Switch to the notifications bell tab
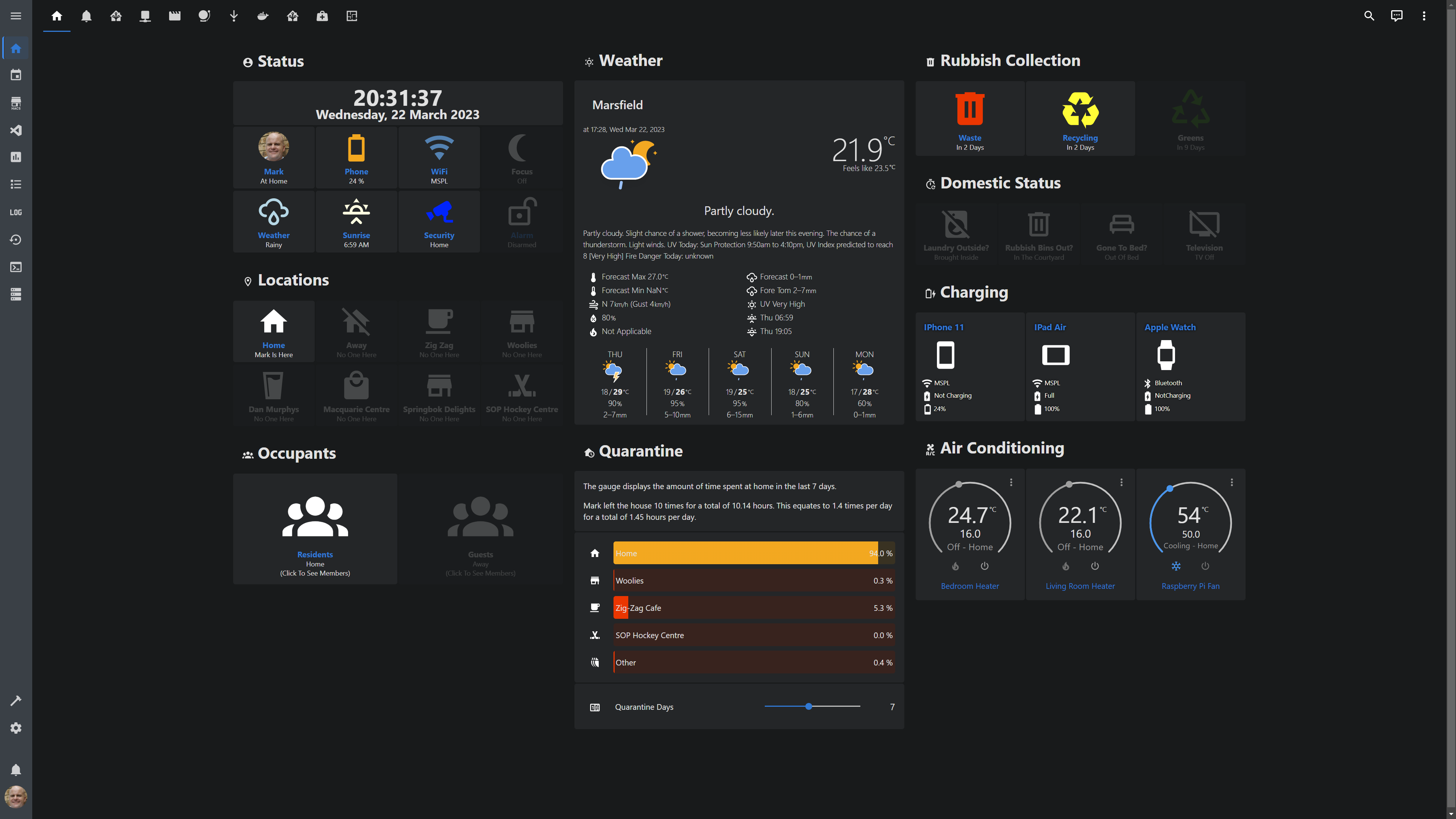This screenshot has height=819, width=1456. [86, 16]
